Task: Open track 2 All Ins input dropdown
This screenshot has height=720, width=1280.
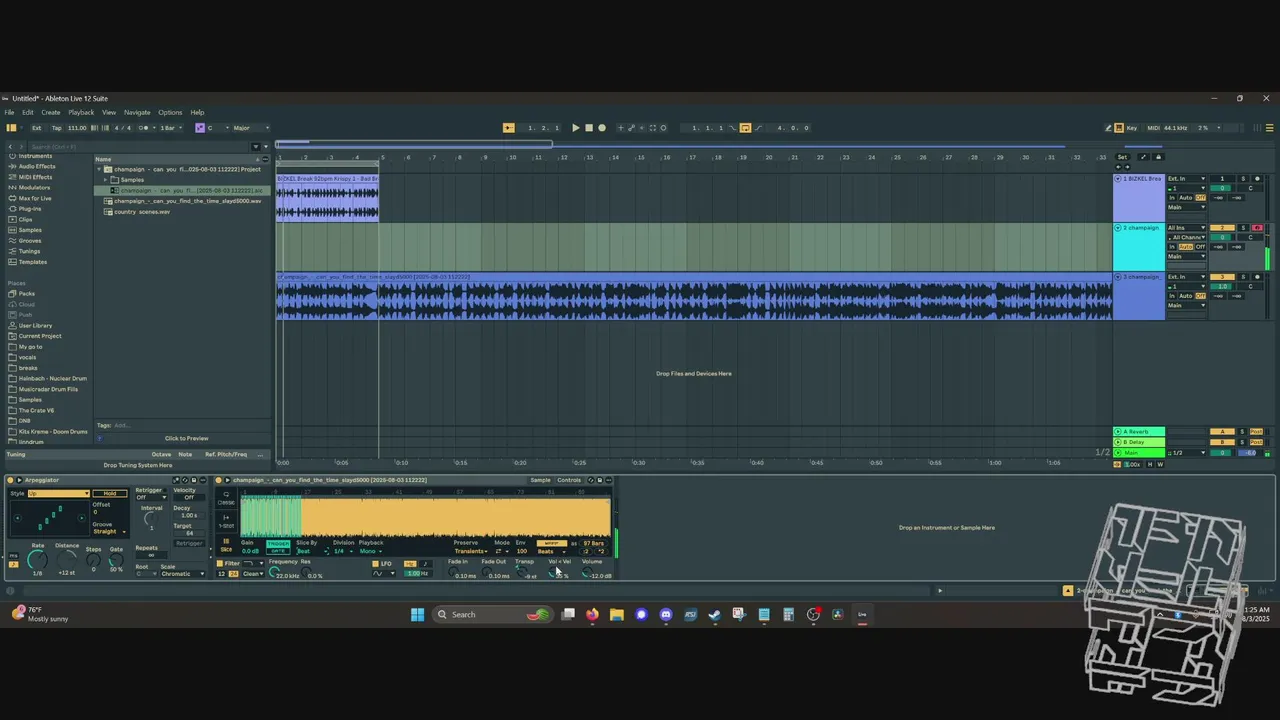Action: tap(1187, 228)
